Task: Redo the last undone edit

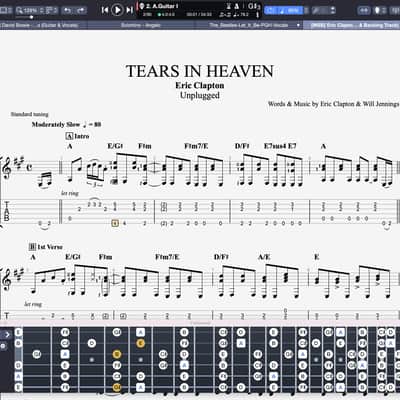Action: 81,10
